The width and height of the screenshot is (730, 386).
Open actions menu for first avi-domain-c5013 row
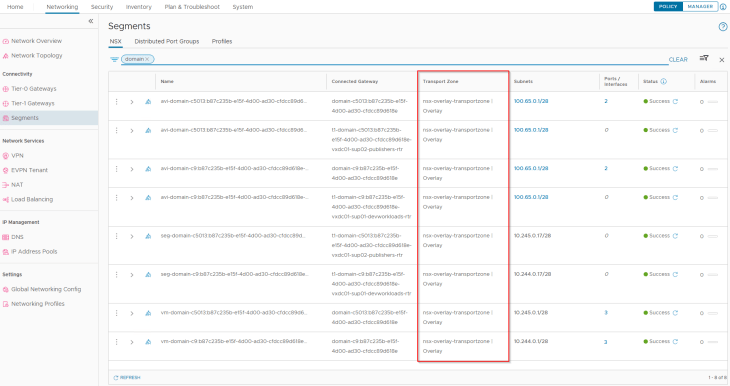coord(116,102)
